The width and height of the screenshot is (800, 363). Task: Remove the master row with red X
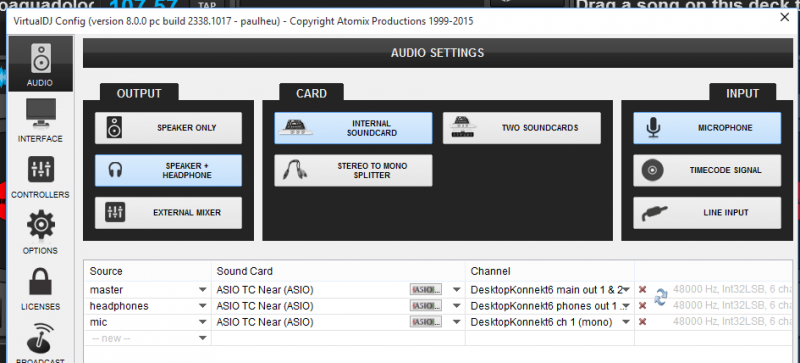pos(643,289)
